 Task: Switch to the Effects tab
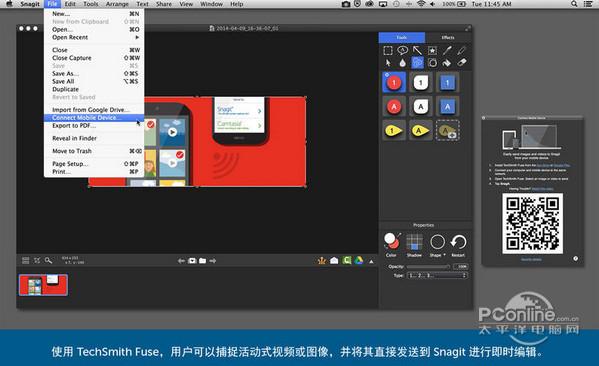pyautogui.click(x=448, y=37)
